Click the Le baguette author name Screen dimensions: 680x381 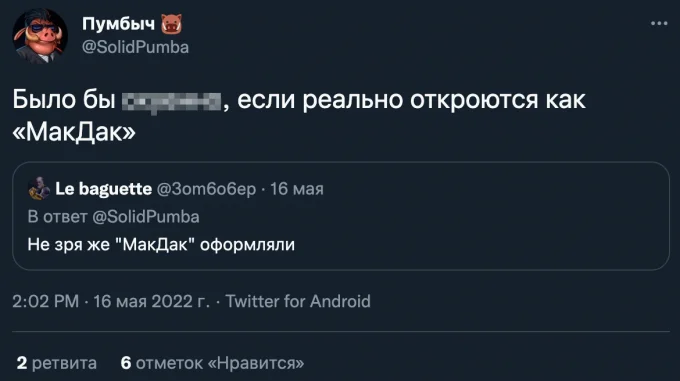coord(103,189)
